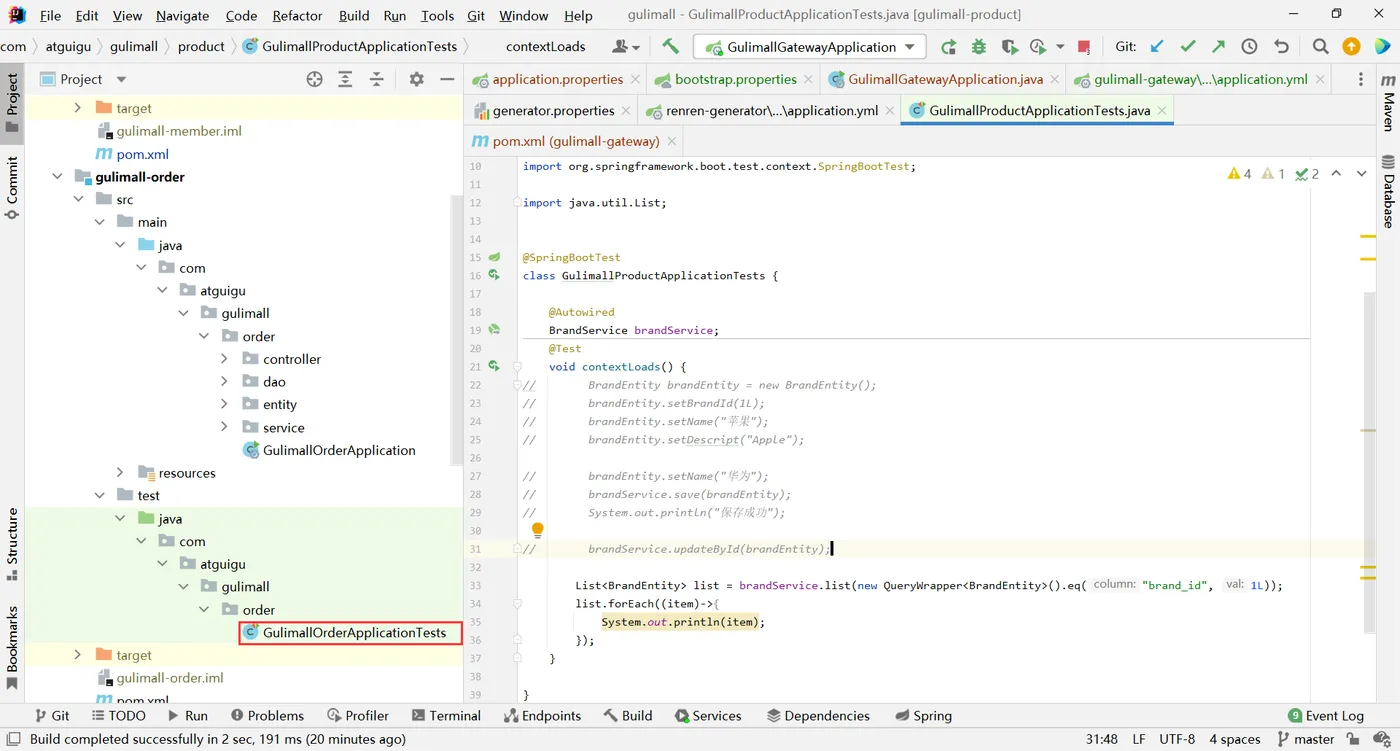
Task: Open the Event Log panel
Action: [x=1326, y=715]
